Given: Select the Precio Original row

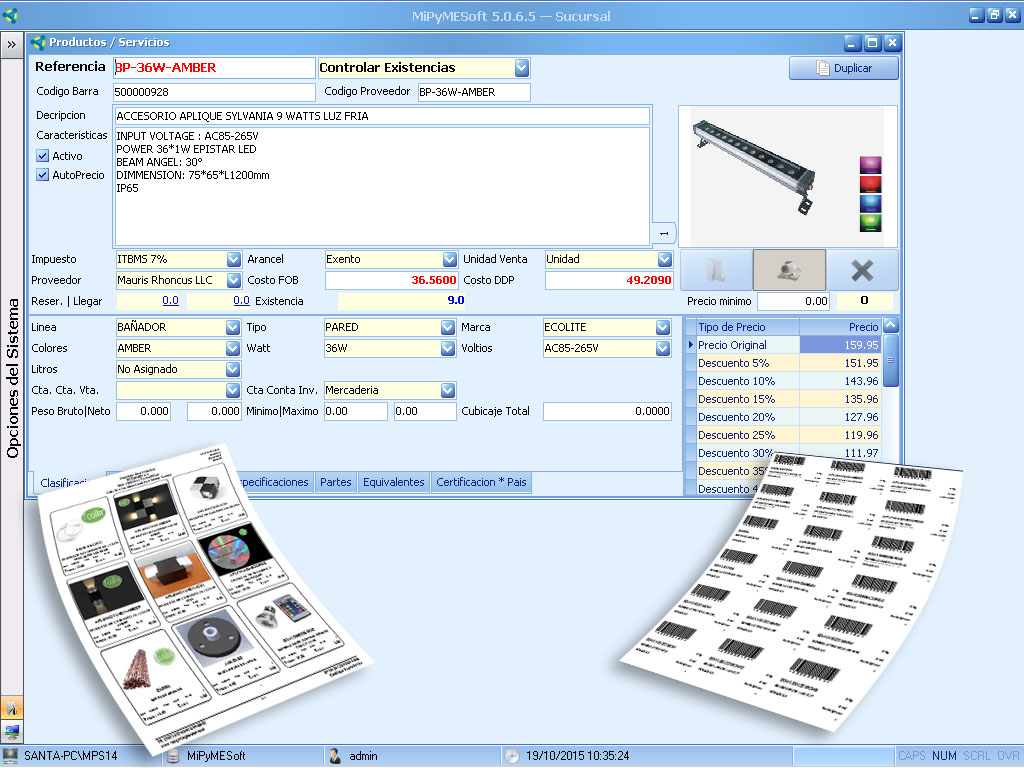Looking at the screenshot, I should coord(784,345).
